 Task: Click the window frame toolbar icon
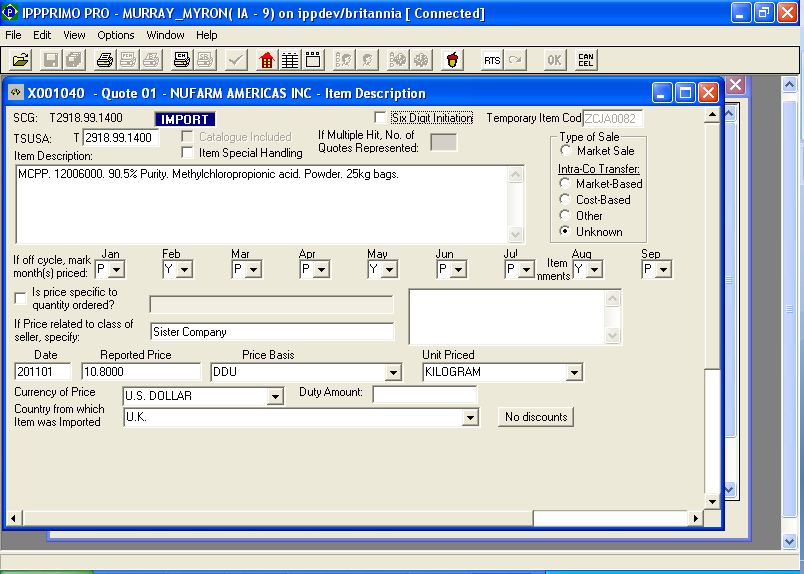tap(313, 60)
